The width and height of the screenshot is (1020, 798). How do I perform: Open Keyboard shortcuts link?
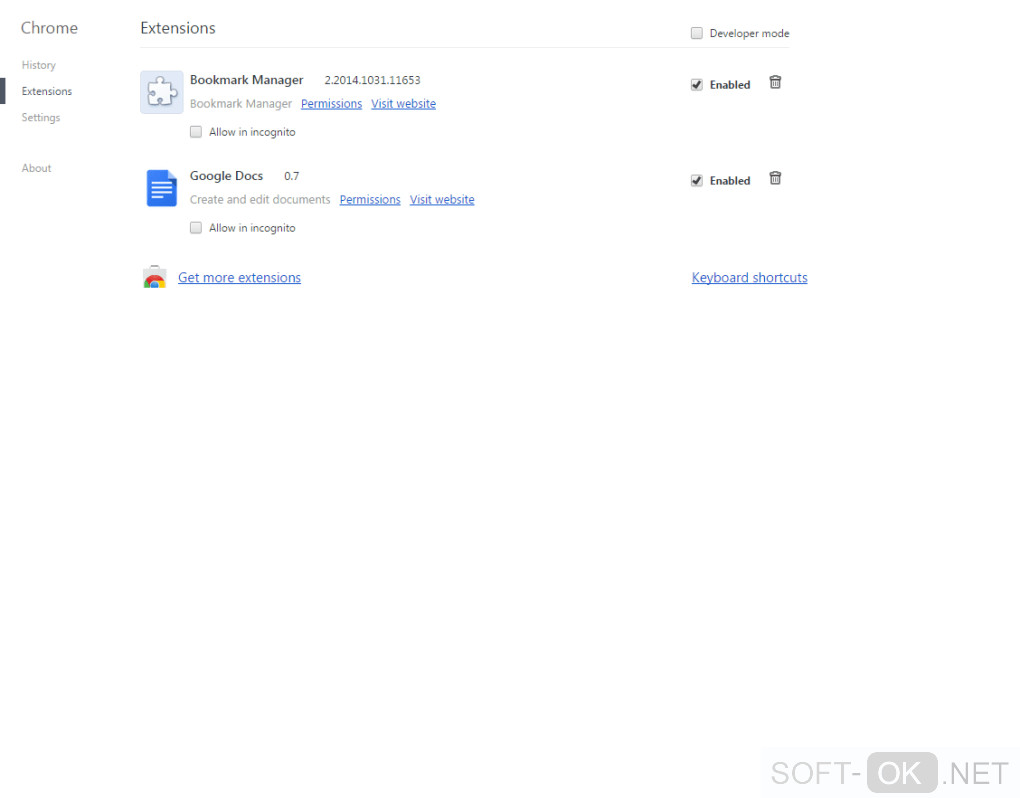pyautogui.click(x=749, y=278)
